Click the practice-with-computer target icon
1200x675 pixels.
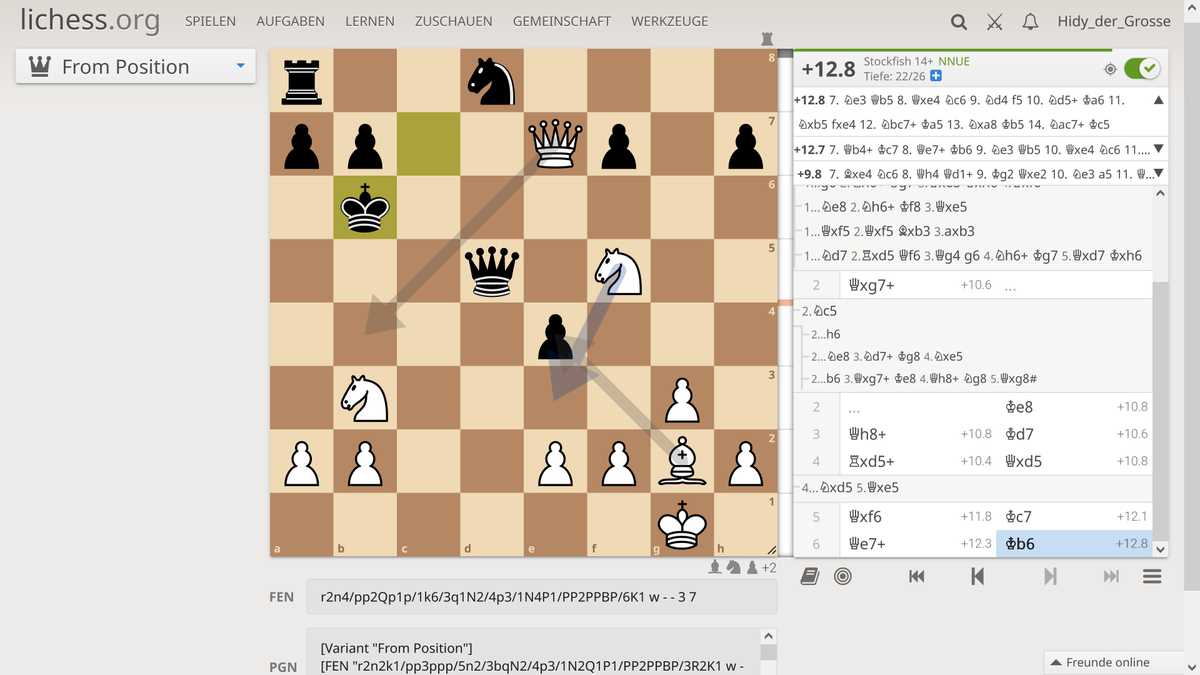(843, 577)
